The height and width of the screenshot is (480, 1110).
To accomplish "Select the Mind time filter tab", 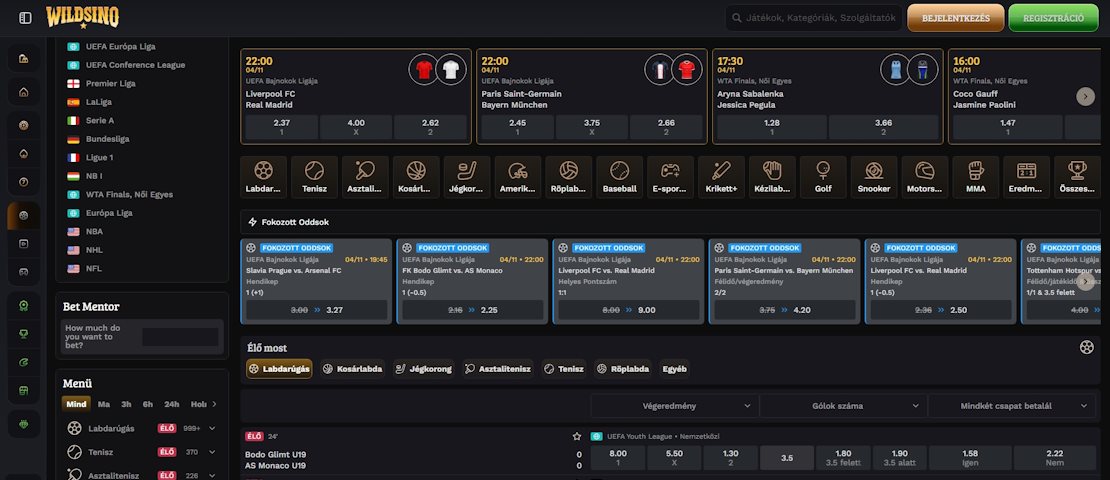I will (76, 404).
